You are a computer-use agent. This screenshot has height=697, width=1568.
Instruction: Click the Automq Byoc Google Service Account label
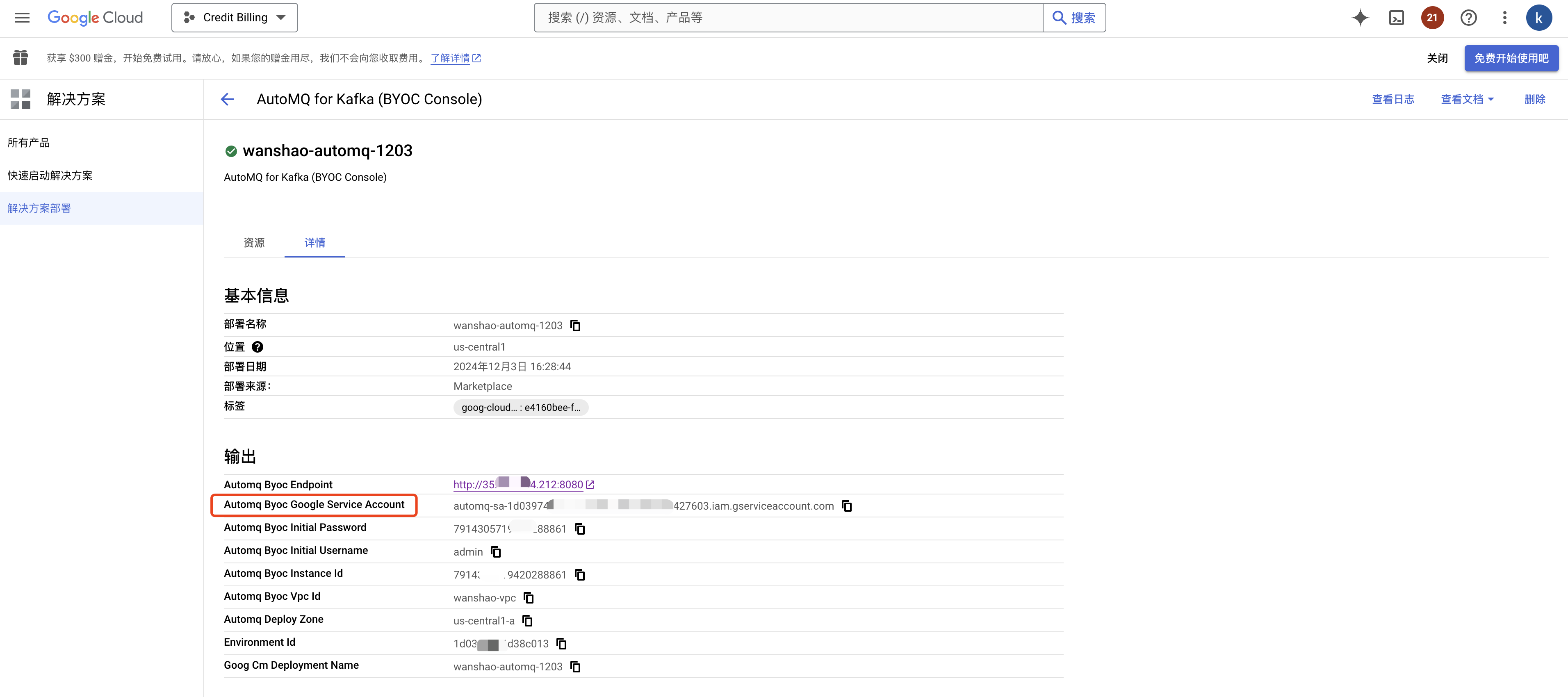tap(314, 505)
